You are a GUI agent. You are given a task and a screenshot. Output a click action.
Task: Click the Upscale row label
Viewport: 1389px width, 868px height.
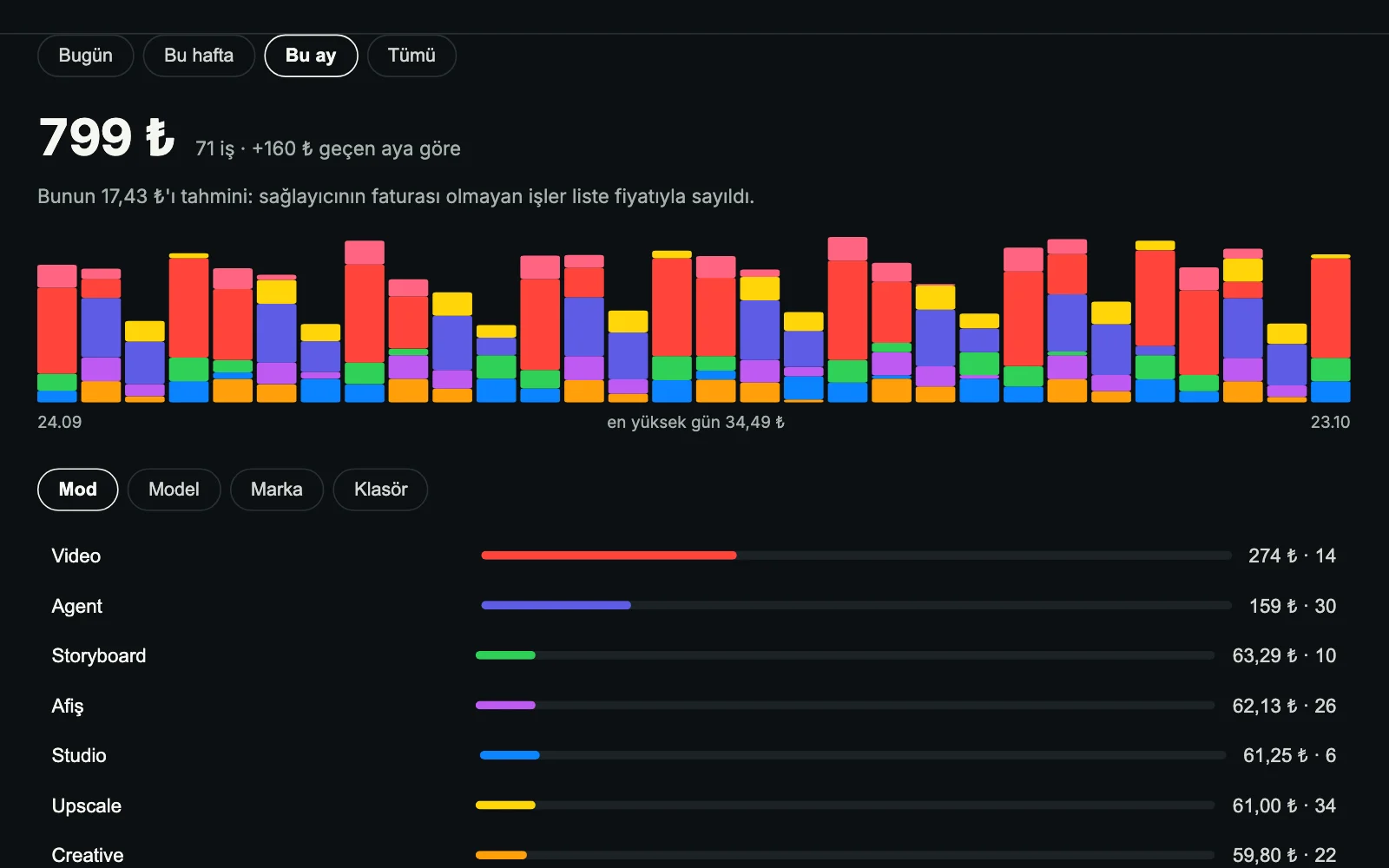[x=87, y=806]
